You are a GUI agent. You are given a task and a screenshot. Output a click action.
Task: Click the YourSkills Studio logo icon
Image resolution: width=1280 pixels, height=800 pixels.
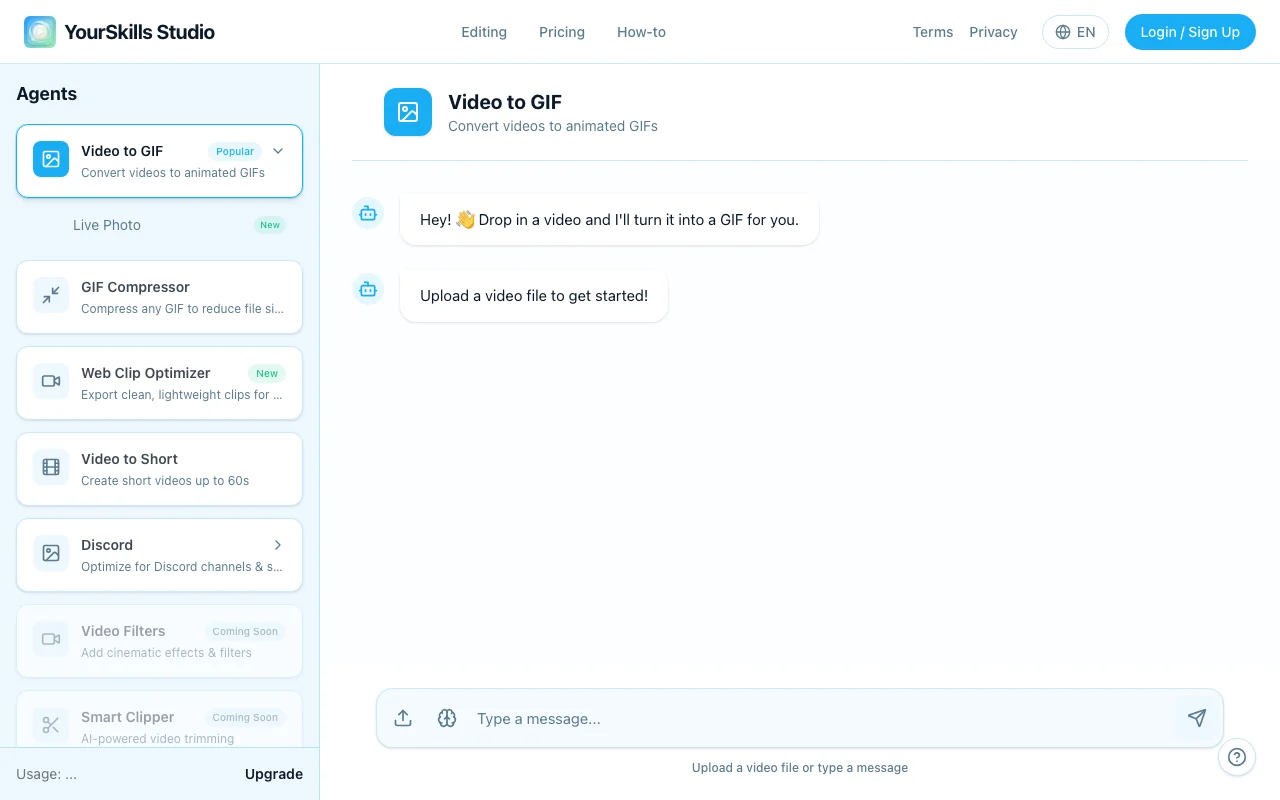(40, 32)
